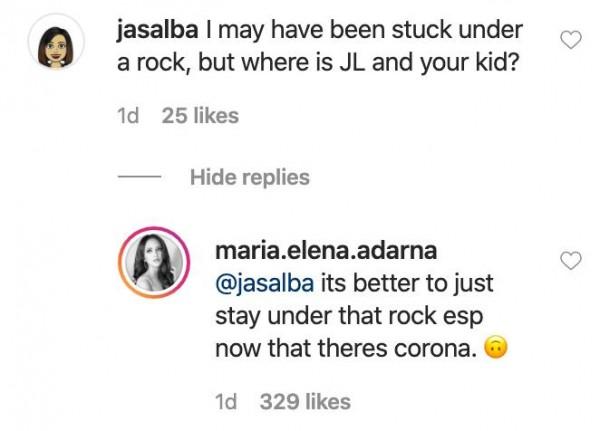Click the 1d timestamp under jasalba's comment
Image resolution: width=600 pixels, height=431 pixels.
128,116
